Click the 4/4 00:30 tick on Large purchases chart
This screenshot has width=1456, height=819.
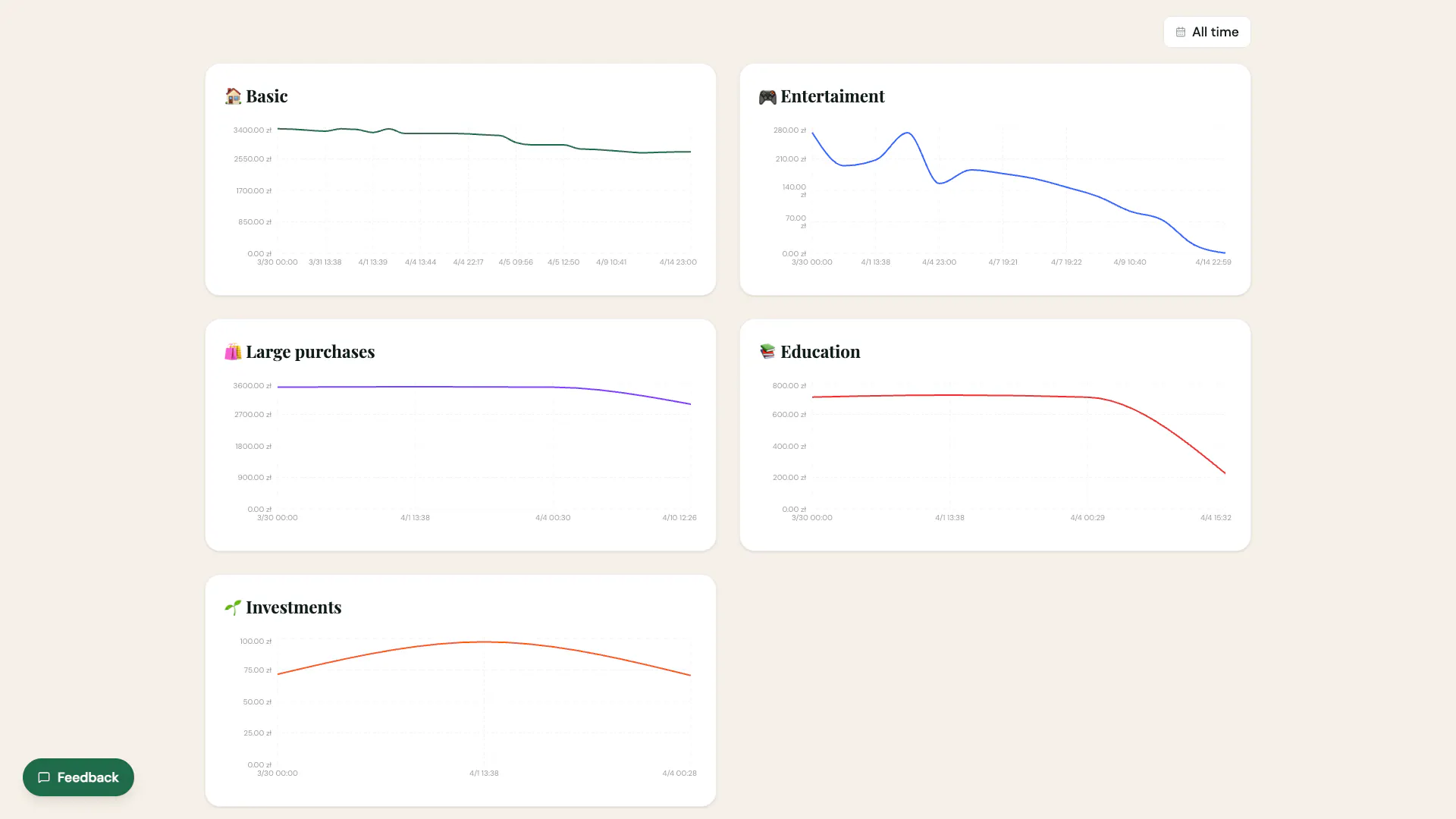pos(553,518)
